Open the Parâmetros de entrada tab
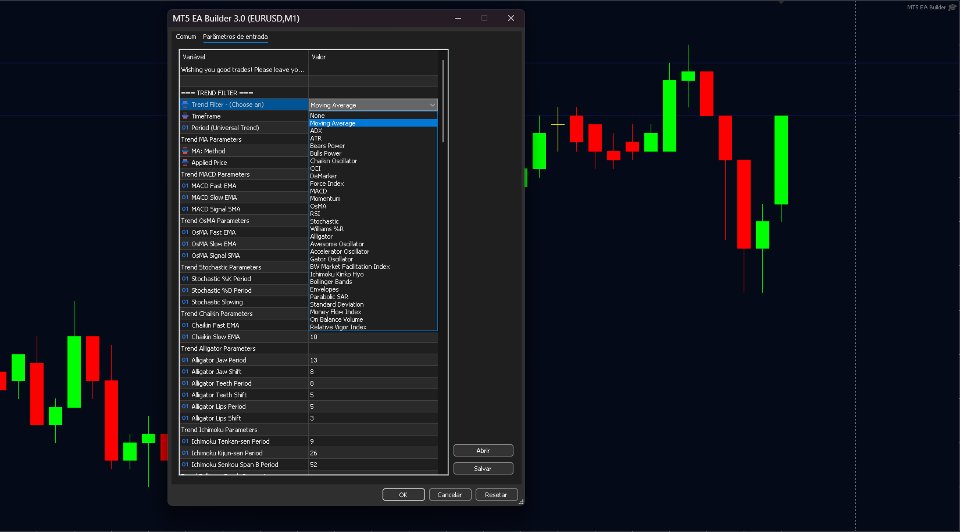The height and width of the screenshot is (532, 960). coord(235,37)
